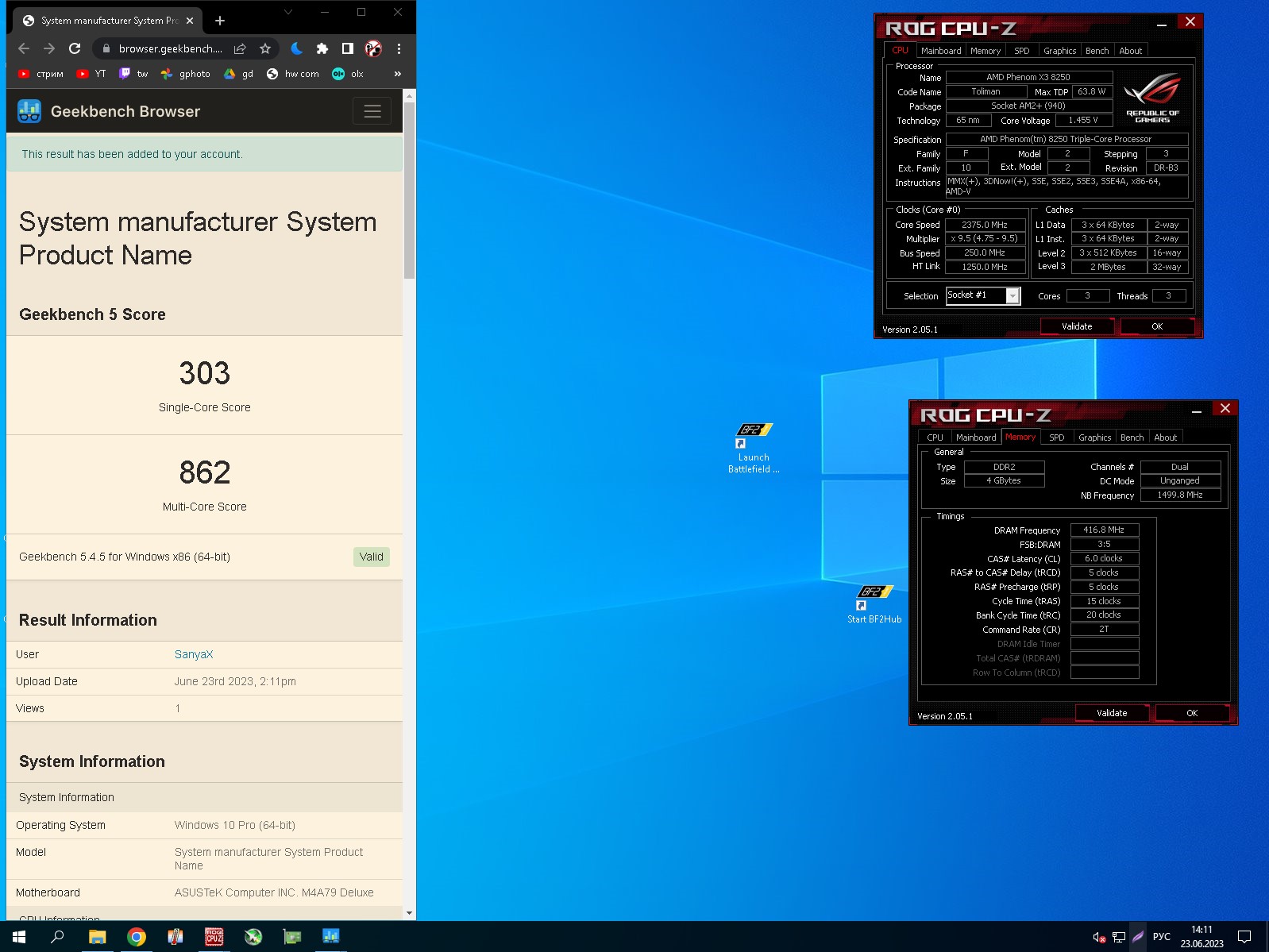Click OK in upper CPU-Z window

(x=1157, y=326)
